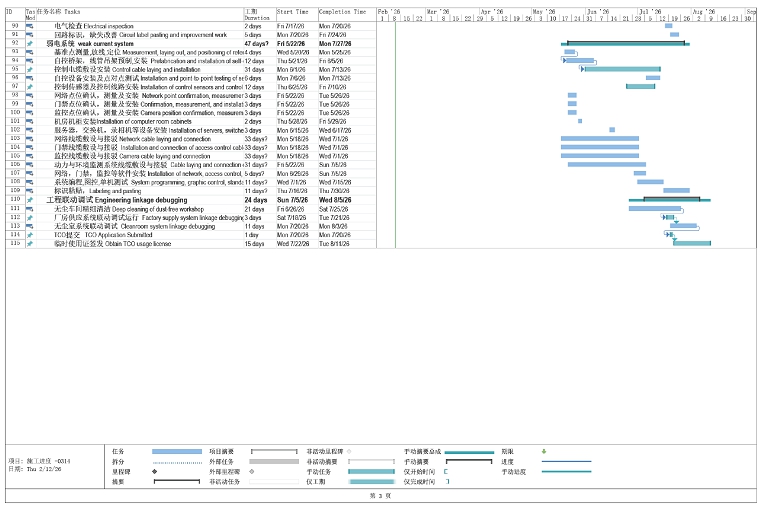Click the Tasks name column header
761x508 pixels.
[92, 12]
